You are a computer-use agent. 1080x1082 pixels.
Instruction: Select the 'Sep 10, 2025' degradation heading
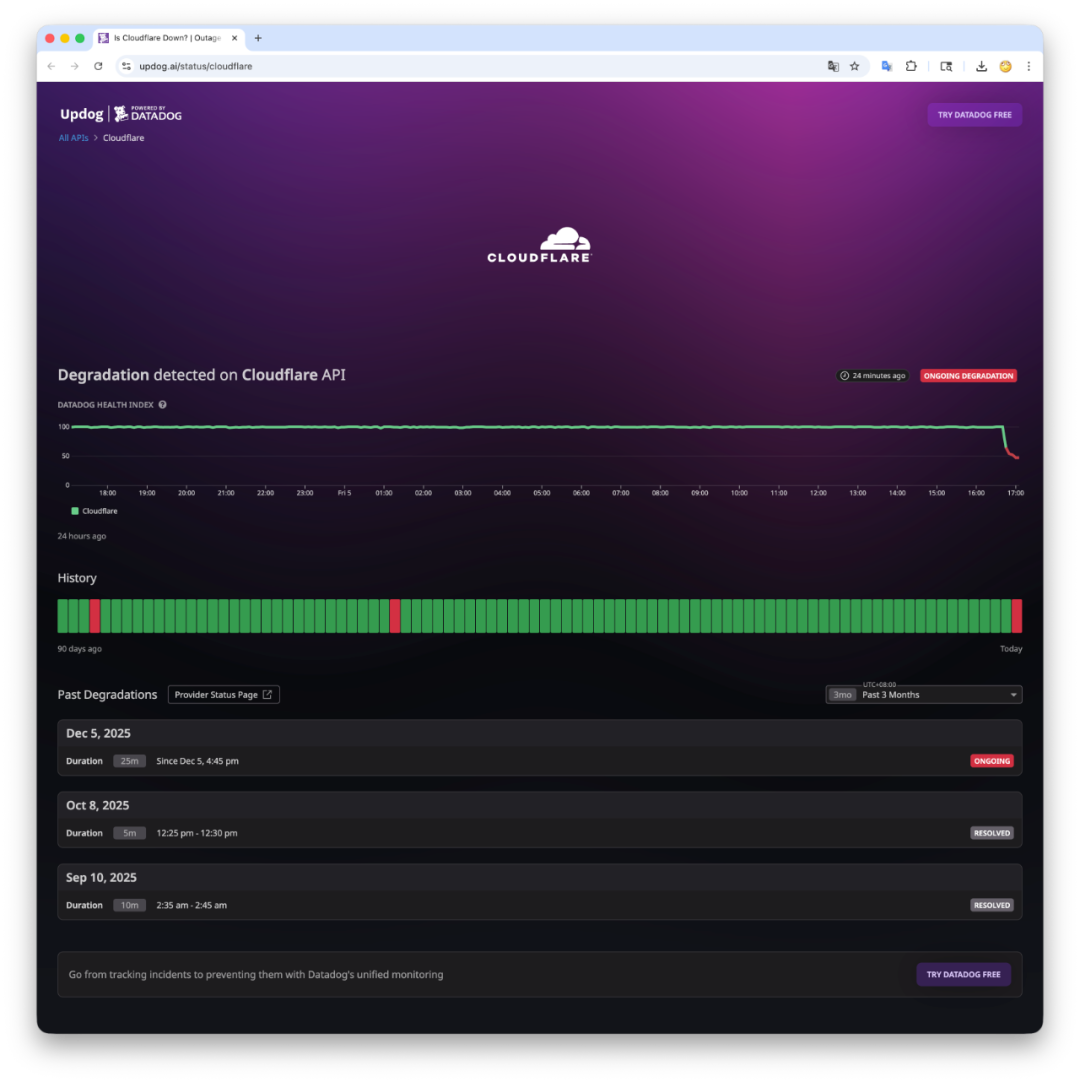pos(101,878)
